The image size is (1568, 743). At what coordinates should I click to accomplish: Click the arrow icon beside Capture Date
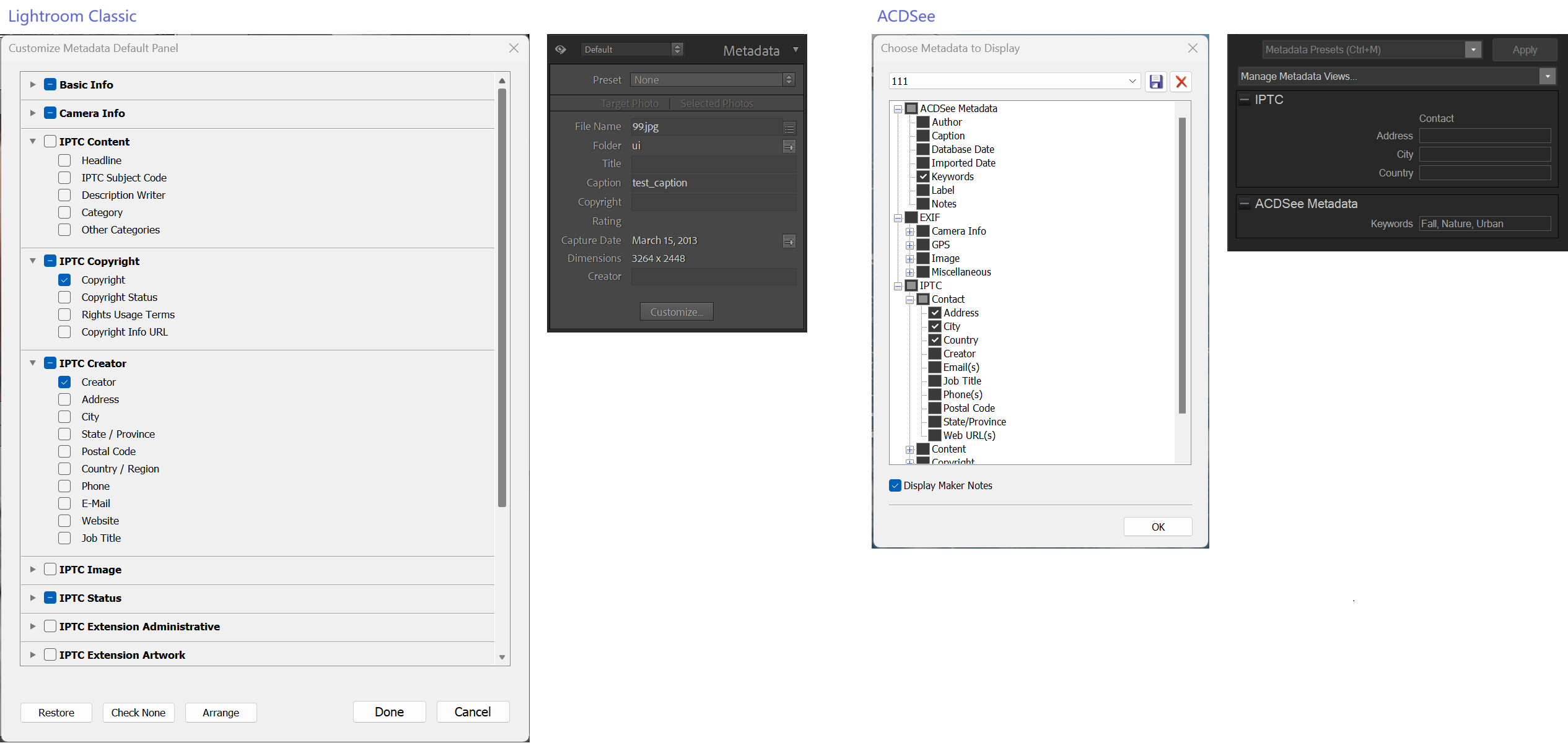coord(789,241)
